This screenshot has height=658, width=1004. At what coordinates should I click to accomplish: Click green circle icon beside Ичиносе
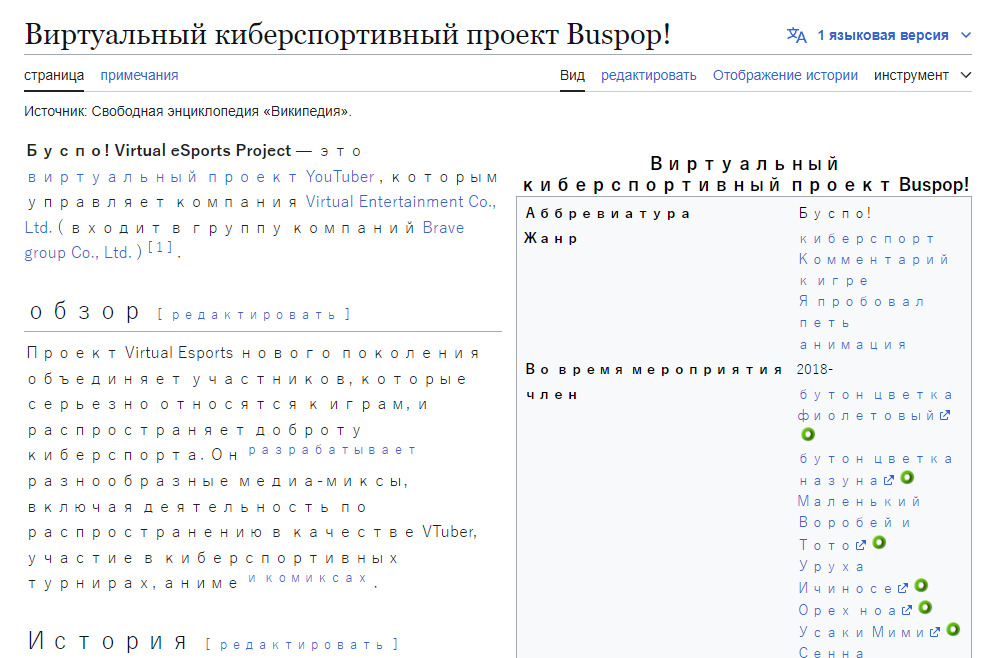(x=921, y=586)
